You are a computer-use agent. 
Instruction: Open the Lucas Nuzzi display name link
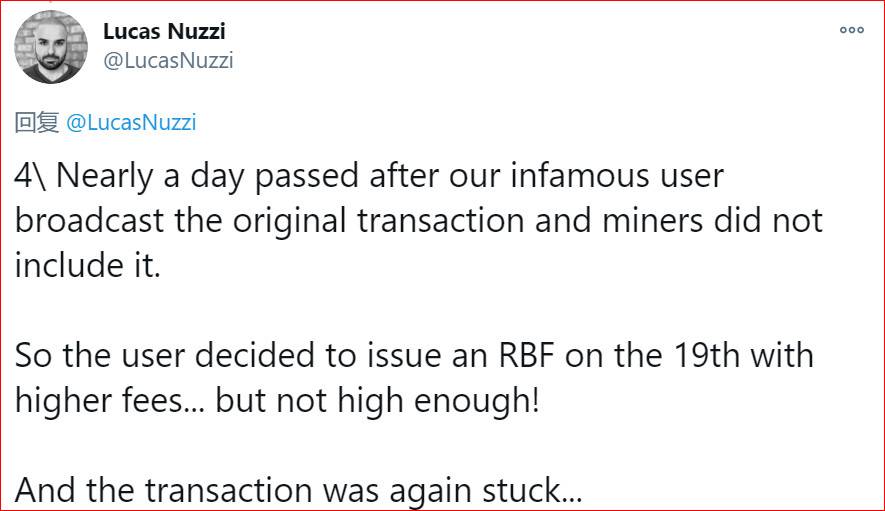164,32
